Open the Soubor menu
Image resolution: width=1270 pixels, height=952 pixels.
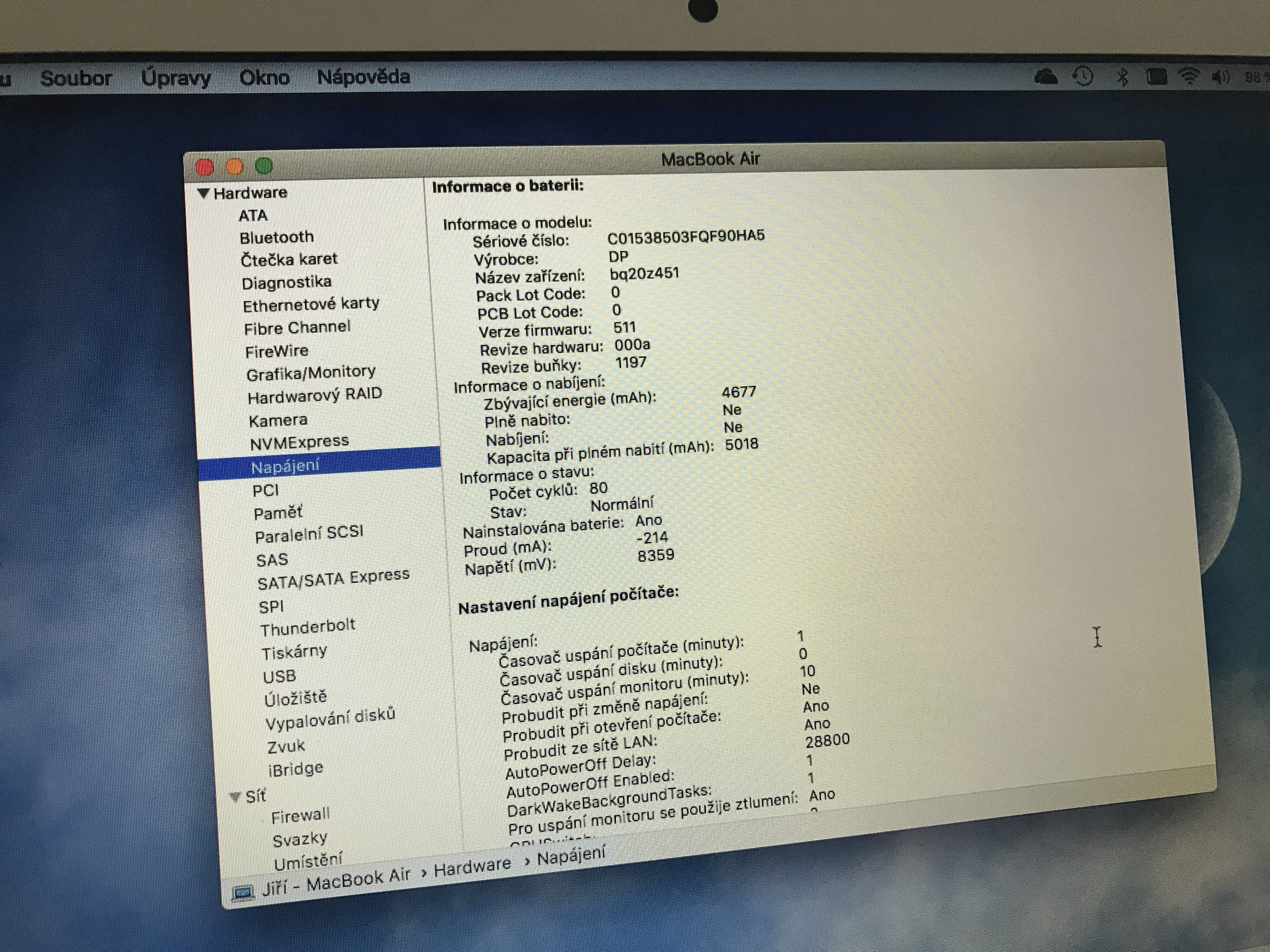point(76,78)
